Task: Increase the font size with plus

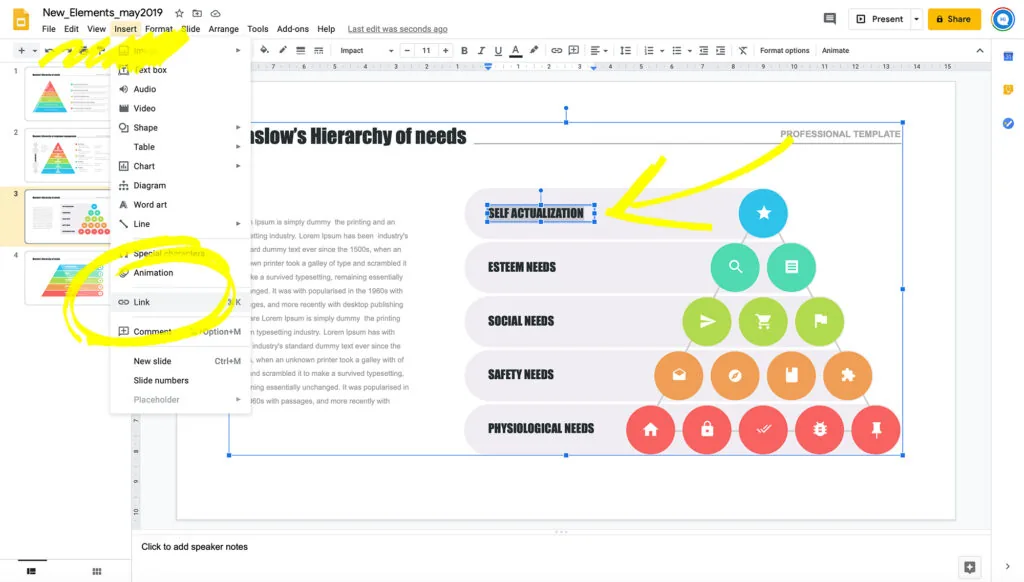Action: pos(445,50)
